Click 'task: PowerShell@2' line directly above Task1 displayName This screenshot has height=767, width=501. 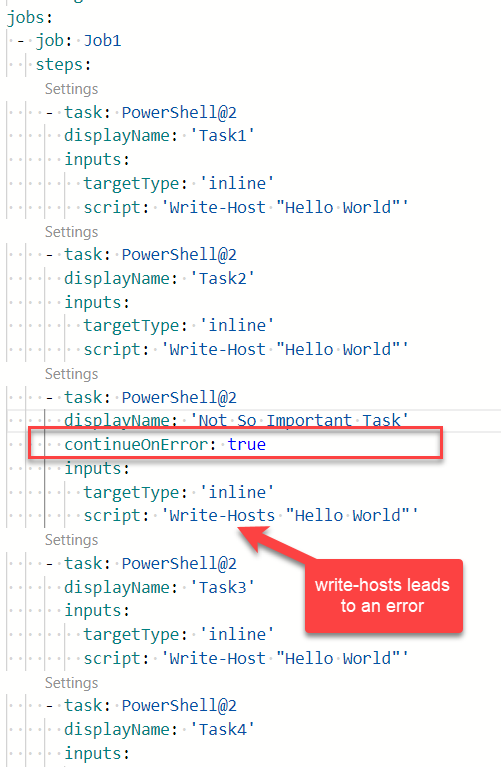(x=141, y=113)
